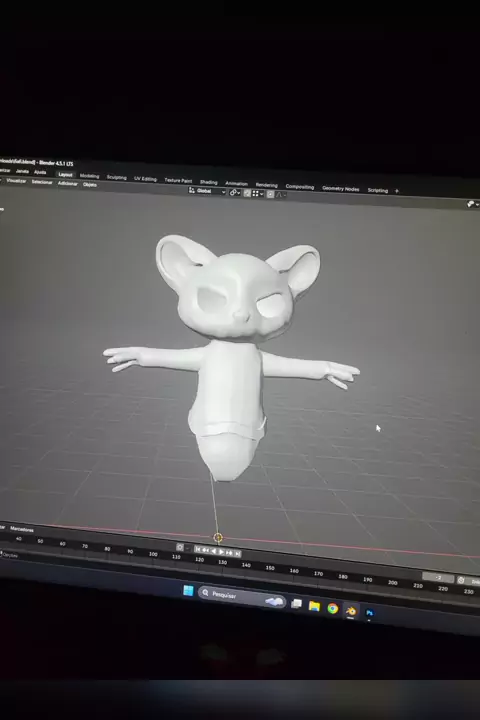Open the Windows Start menu
Screen dimensions: 480x720
pos(188,591)
